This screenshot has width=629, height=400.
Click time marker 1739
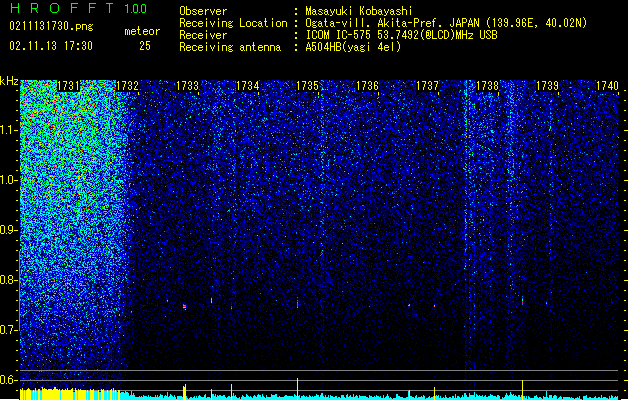pos(548,86)
